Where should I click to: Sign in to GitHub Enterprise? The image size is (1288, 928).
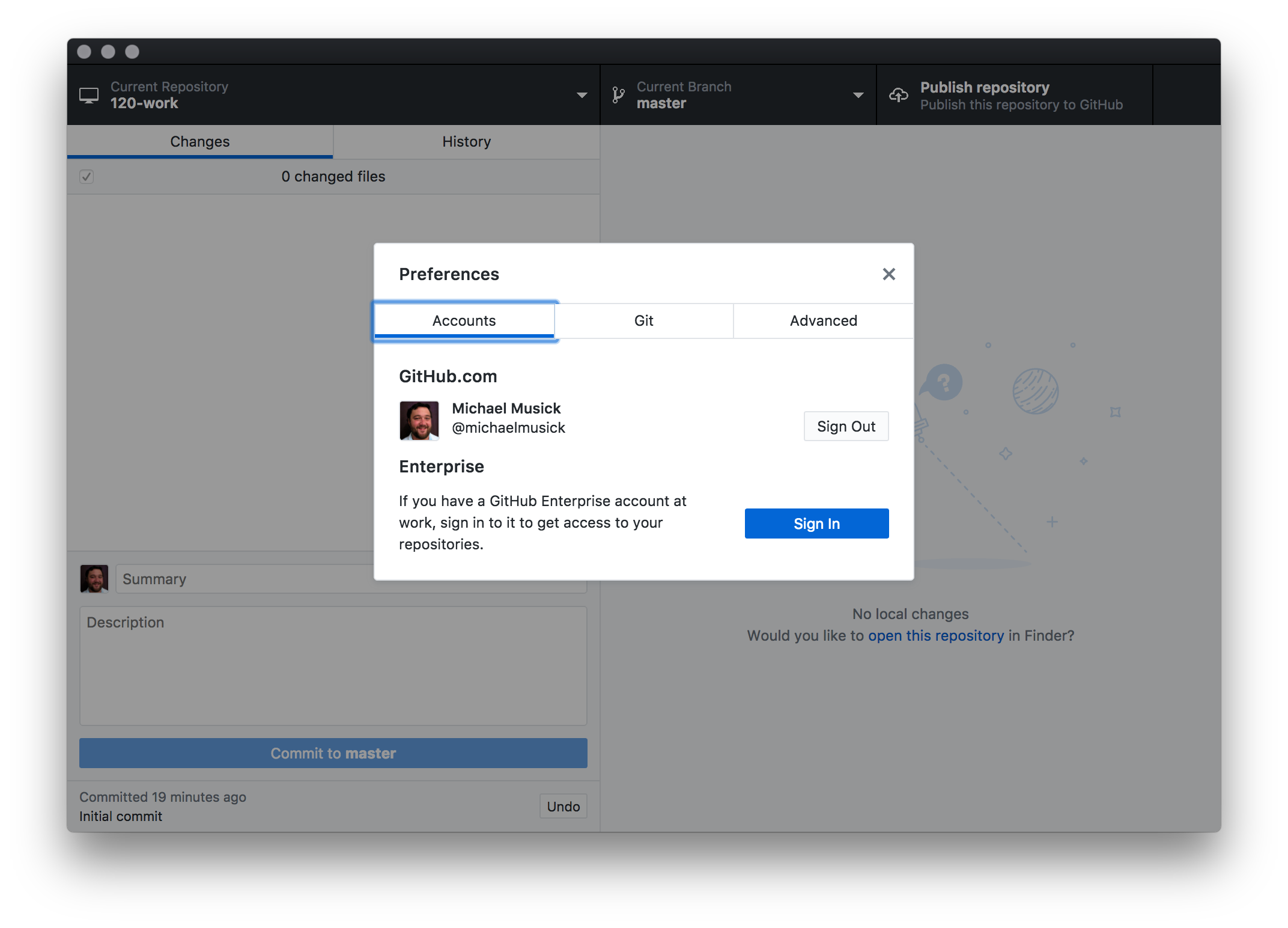coord(816,524)
